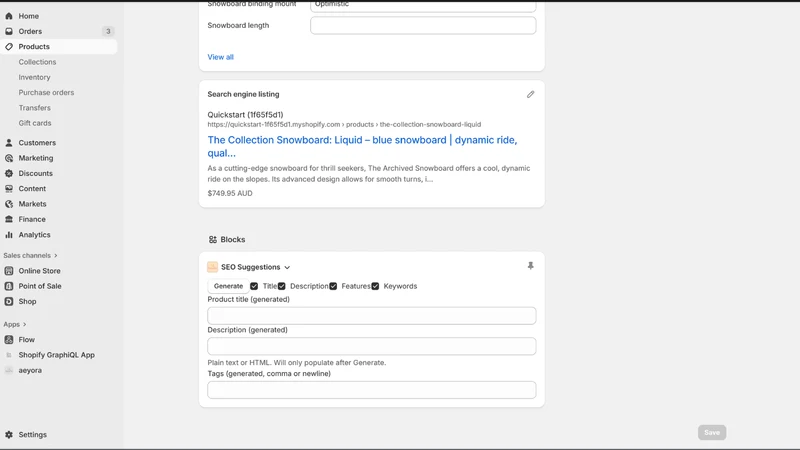Click the Orders count badge 3
Screen dimensions: 800x450
pos(108,31)
